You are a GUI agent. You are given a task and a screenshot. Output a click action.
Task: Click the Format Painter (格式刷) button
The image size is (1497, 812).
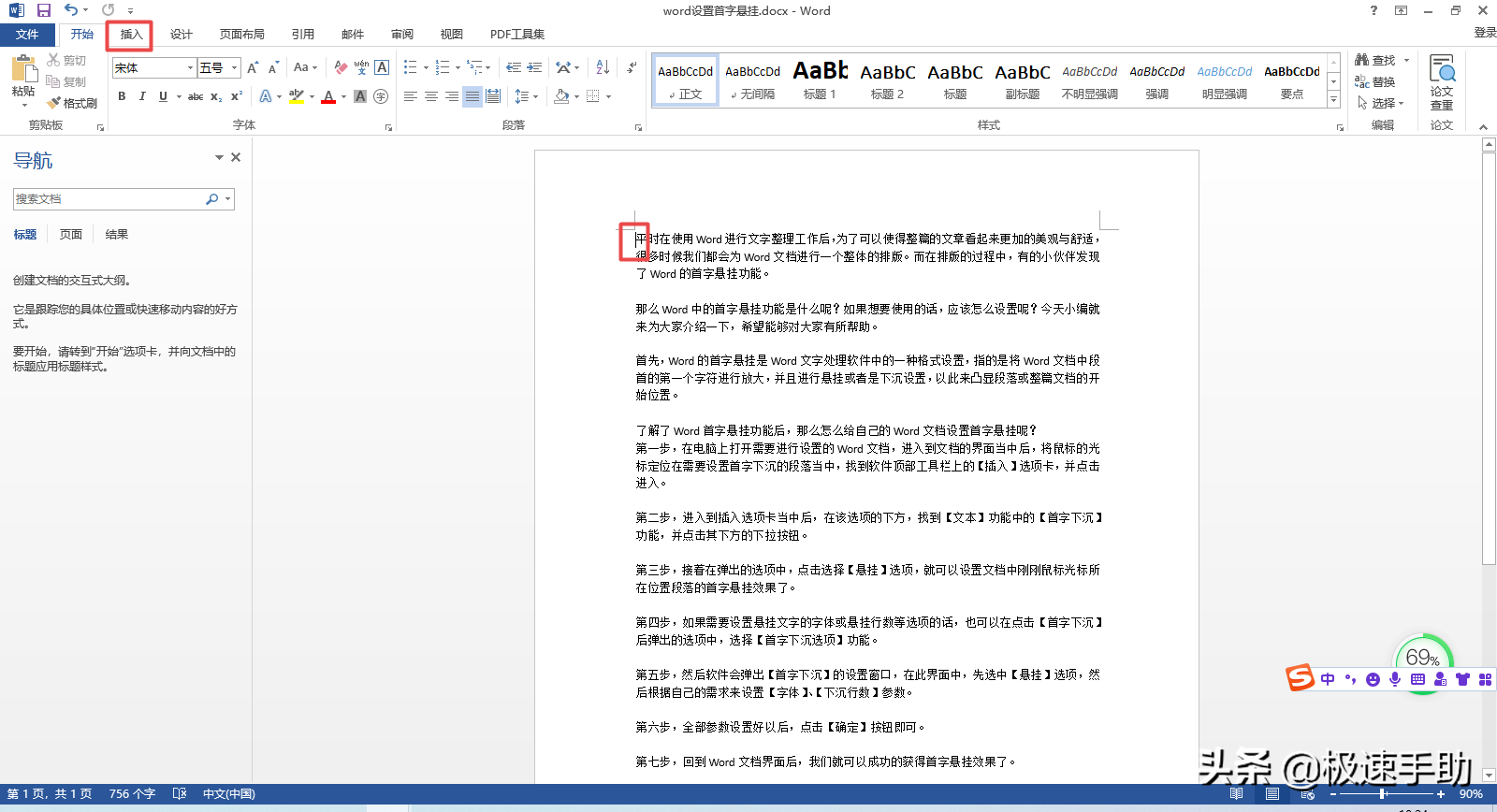tap(73, 103)
